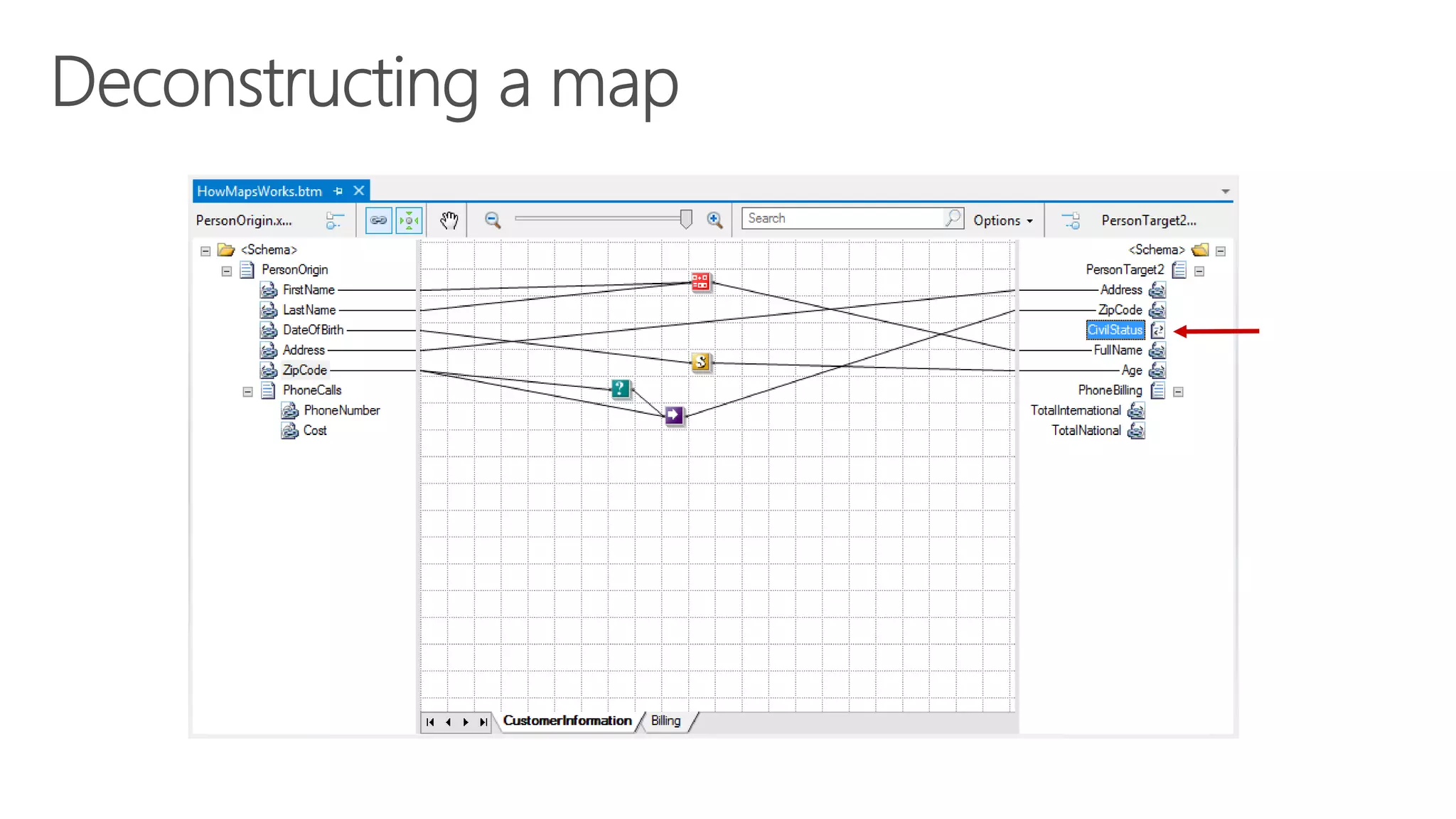The height and width of the screenshot is (819, 1456).
Task: Click the zoom in magnifier icon
Action: pos(714,220)
